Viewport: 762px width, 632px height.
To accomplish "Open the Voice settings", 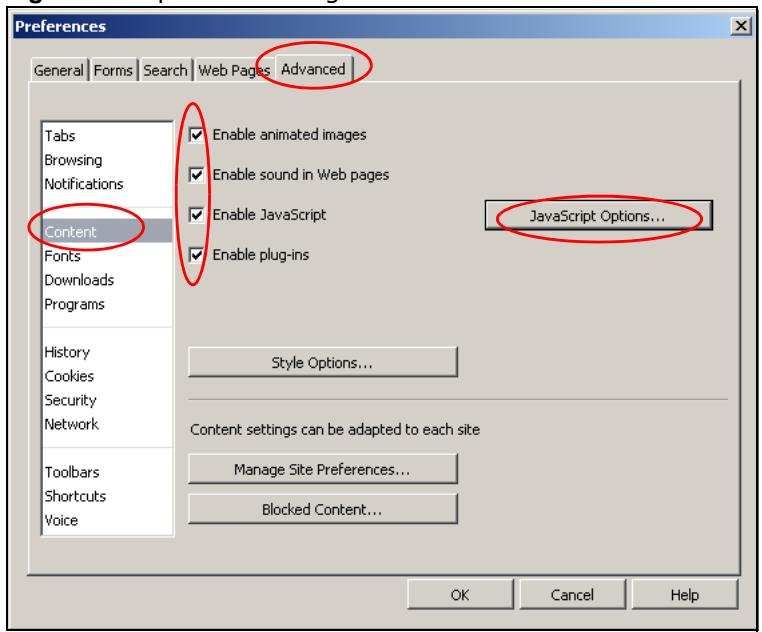I will tap(107, 520).
